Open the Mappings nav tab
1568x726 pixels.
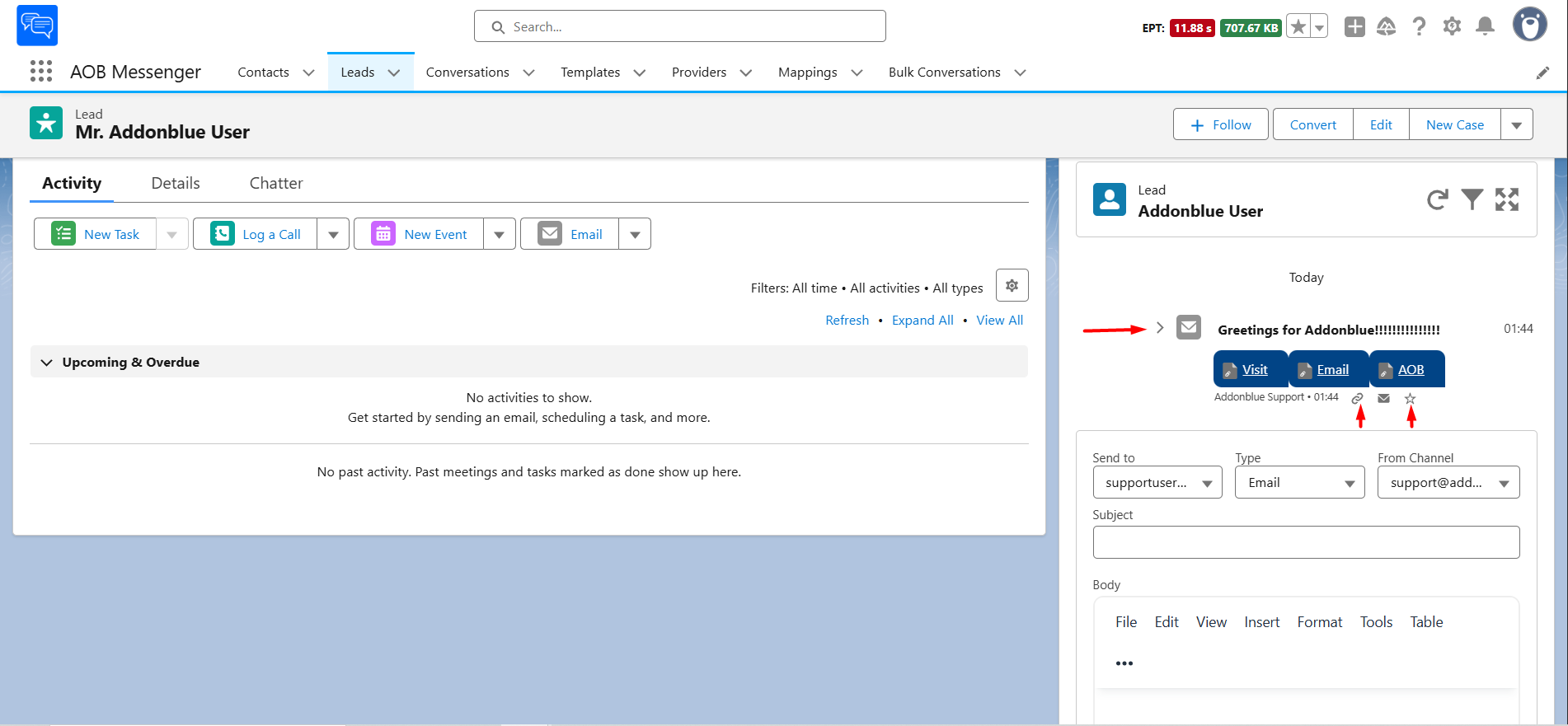tap(807, 73)
